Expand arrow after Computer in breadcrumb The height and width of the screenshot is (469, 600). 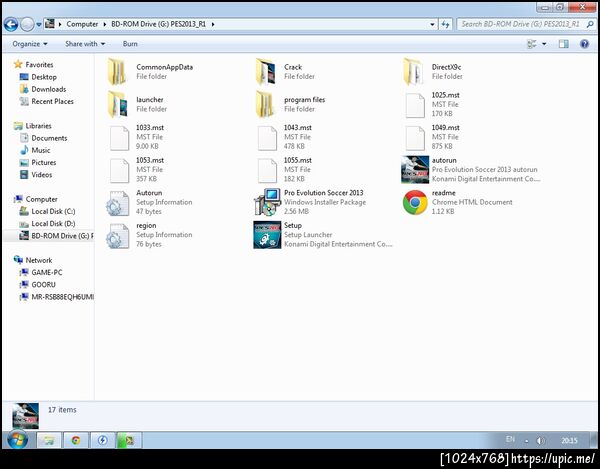[x=104, y=24]
